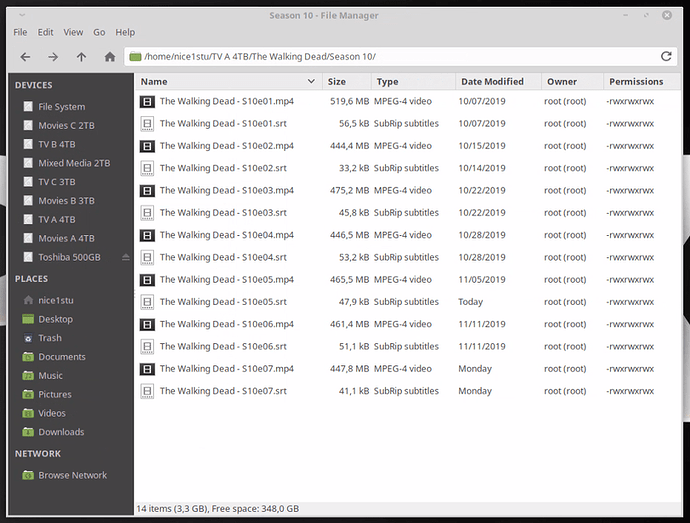
Task: Click the File System drive icon
Action: 28,107
